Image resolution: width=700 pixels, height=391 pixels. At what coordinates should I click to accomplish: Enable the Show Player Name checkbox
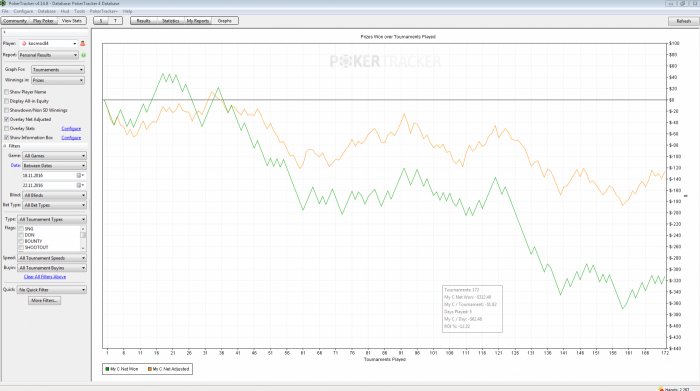(x=6, y=92)
